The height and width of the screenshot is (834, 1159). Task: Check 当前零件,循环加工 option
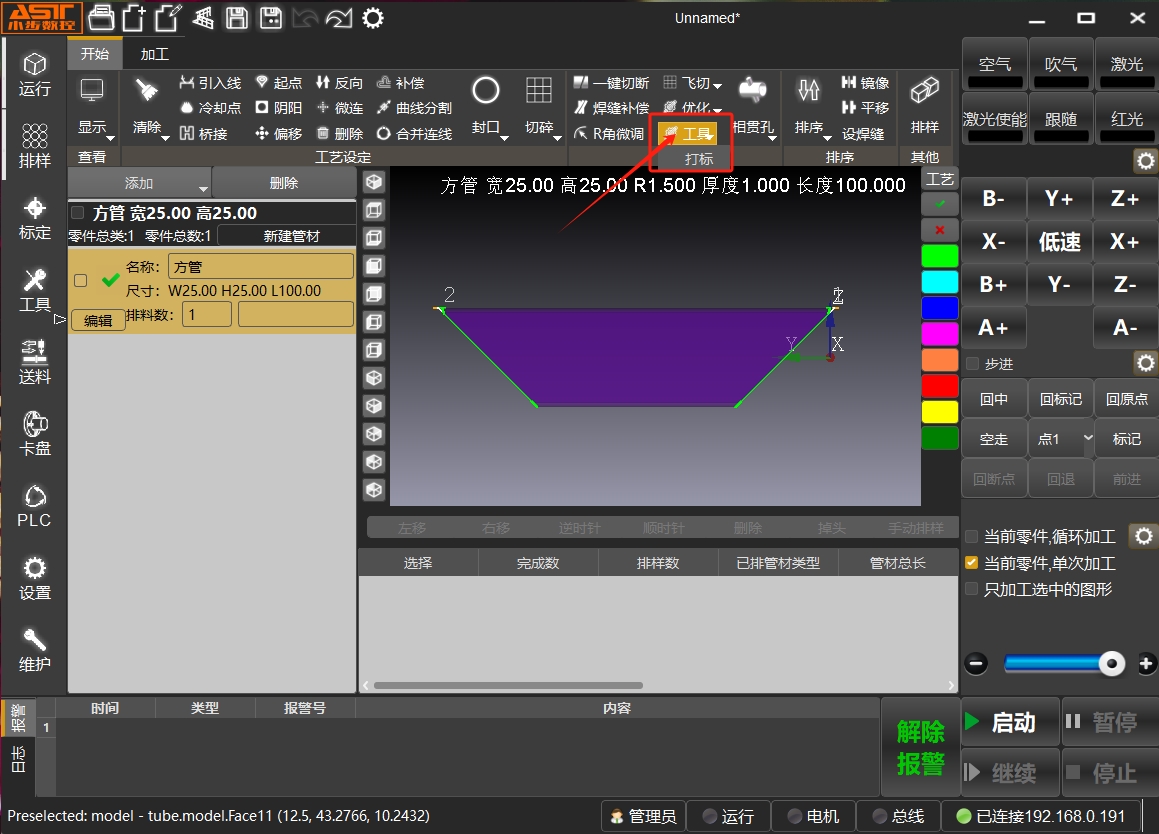(972, 537)
